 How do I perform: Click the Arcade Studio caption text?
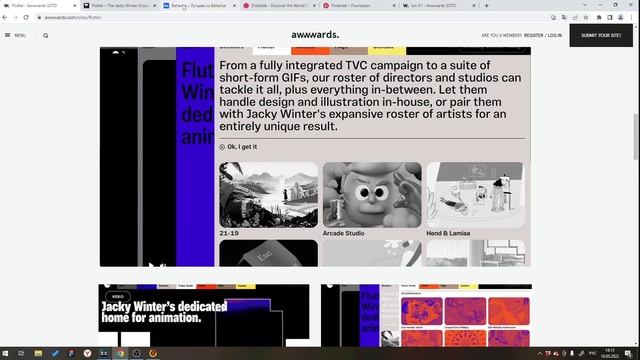point(344,233)
